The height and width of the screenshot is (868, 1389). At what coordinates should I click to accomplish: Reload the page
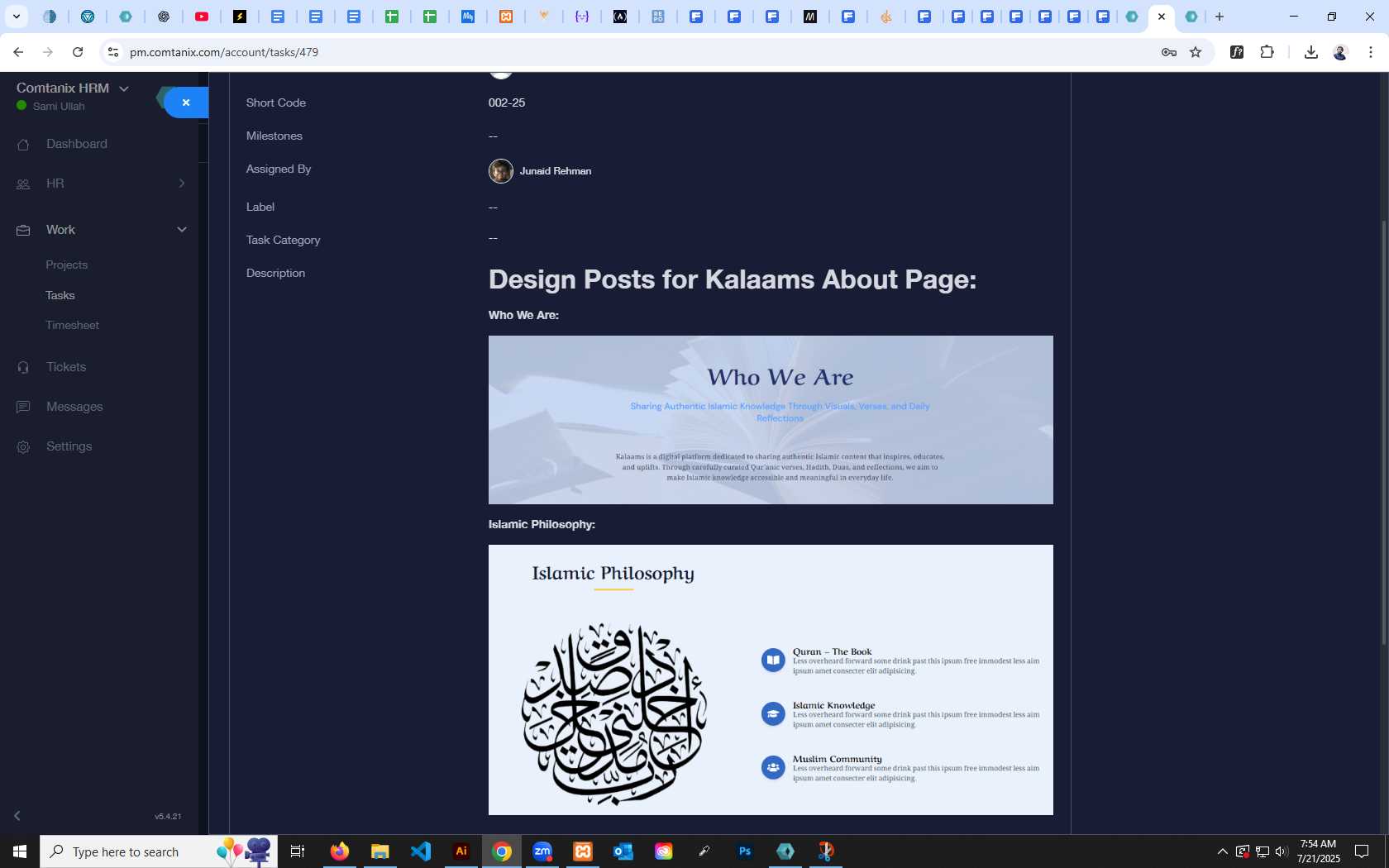[x=78, y=52]
